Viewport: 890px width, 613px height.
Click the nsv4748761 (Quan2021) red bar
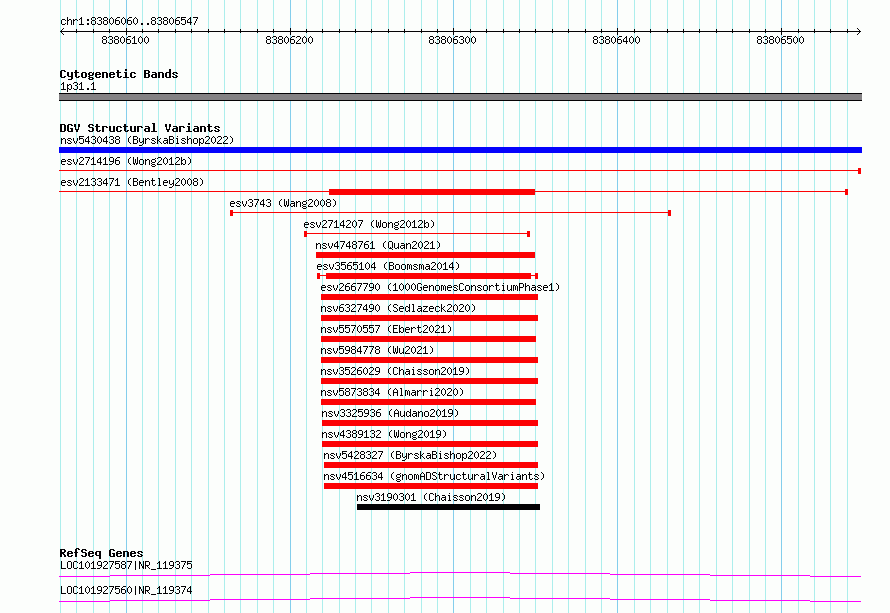coord(425,255)
